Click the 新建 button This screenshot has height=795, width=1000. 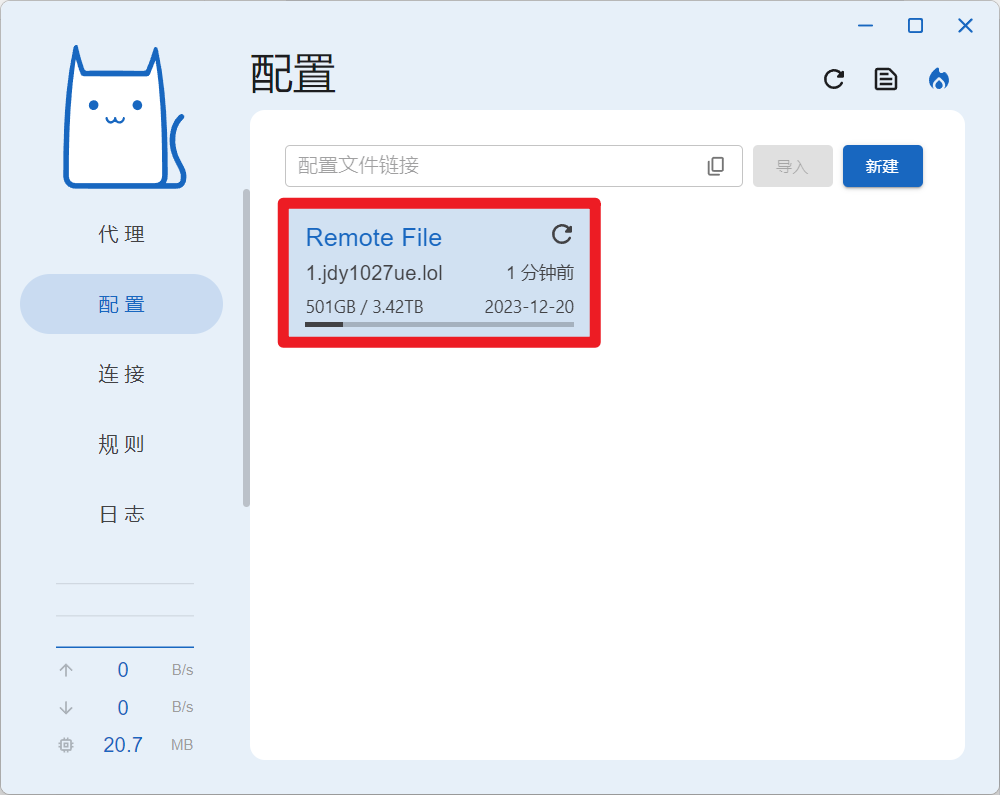point(883,166)
